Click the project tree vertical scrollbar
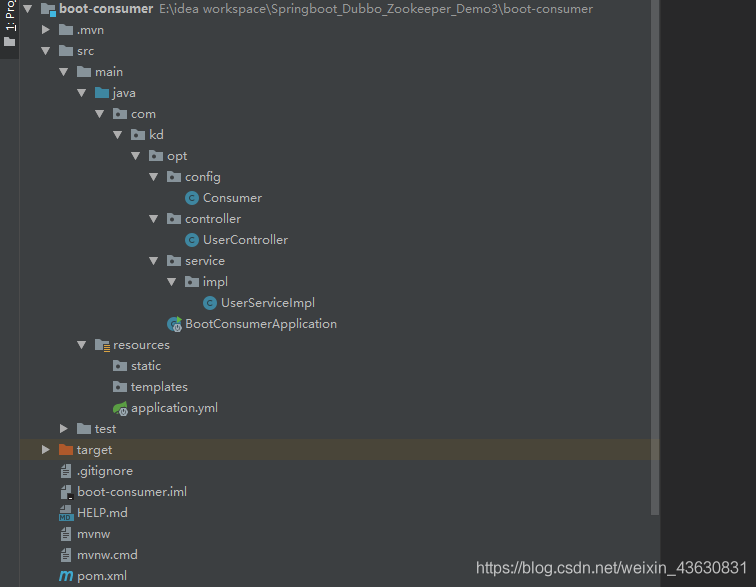Screen dimensions: 756x587 pyautogui.click(x=655, y=258)
